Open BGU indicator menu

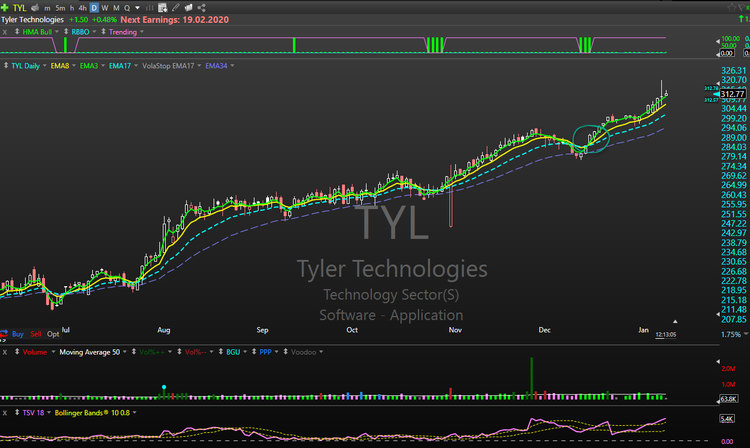tap(245, 352)
